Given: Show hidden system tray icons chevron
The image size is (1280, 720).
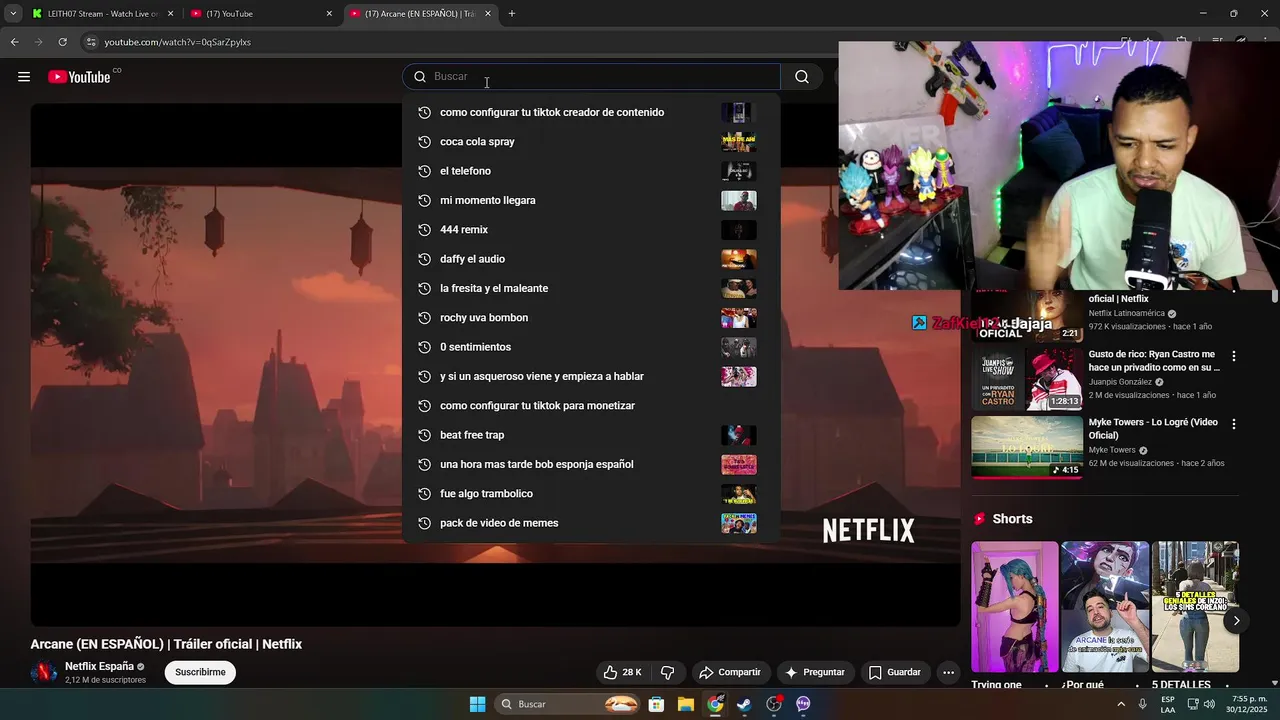Looking at the screenshot, I should click(x=1119, y=704).
